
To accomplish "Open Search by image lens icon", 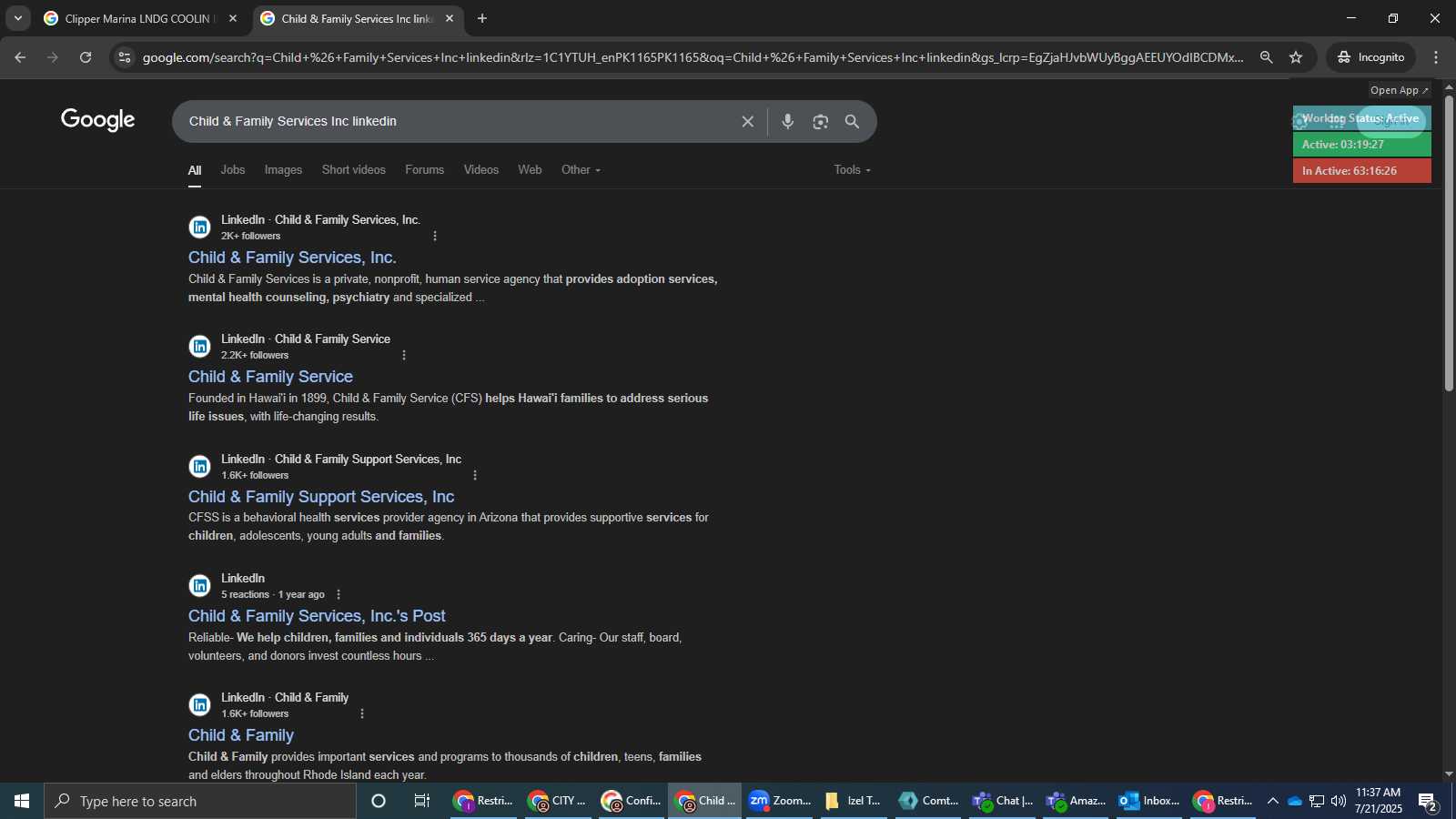I will coord(821,121).
